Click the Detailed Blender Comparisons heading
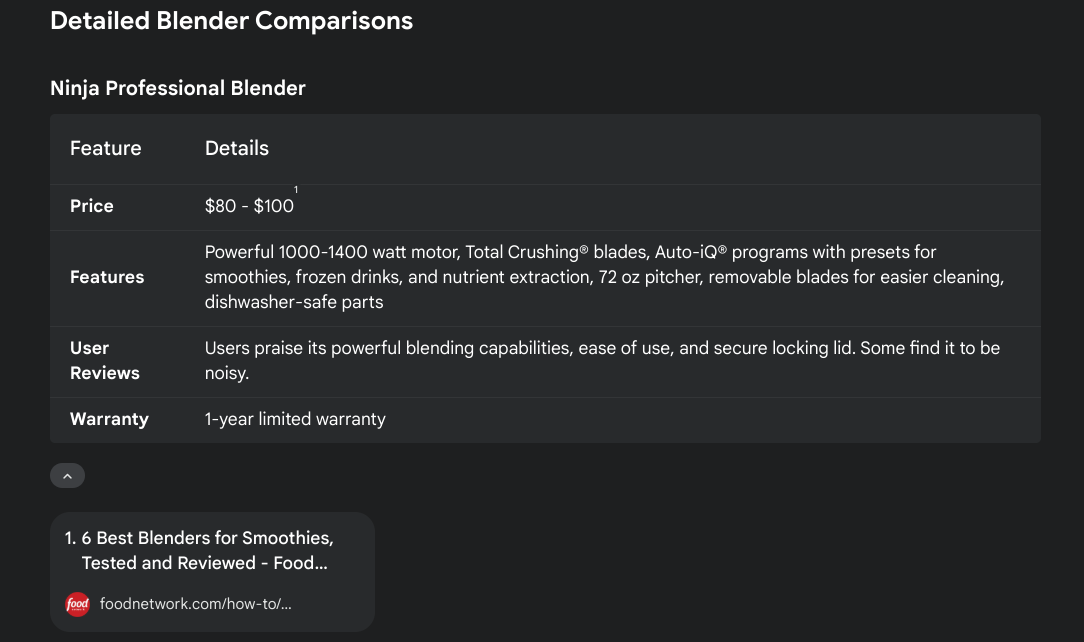This screenshot has height=642, width=1084. (x=232, y=21)
